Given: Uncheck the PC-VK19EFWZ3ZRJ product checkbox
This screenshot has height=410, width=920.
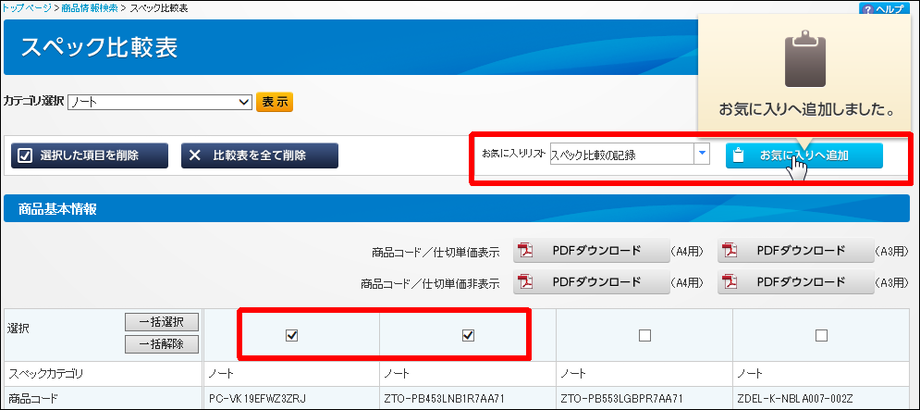Looking at the screenshot, I should [x=292, y=336].
